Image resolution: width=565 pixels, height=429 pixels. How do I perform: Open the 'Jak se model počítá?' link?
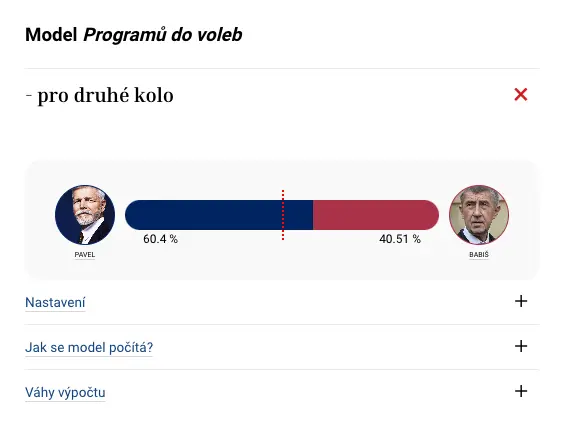pos(89,348)
